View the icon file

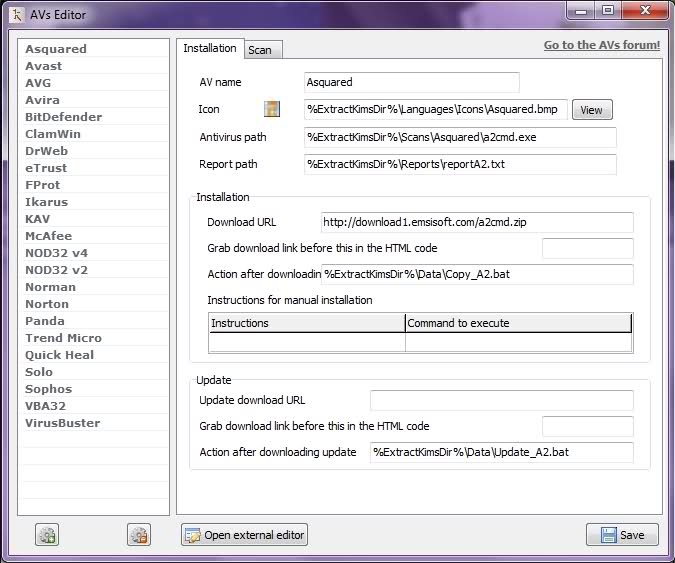(592, 110)
